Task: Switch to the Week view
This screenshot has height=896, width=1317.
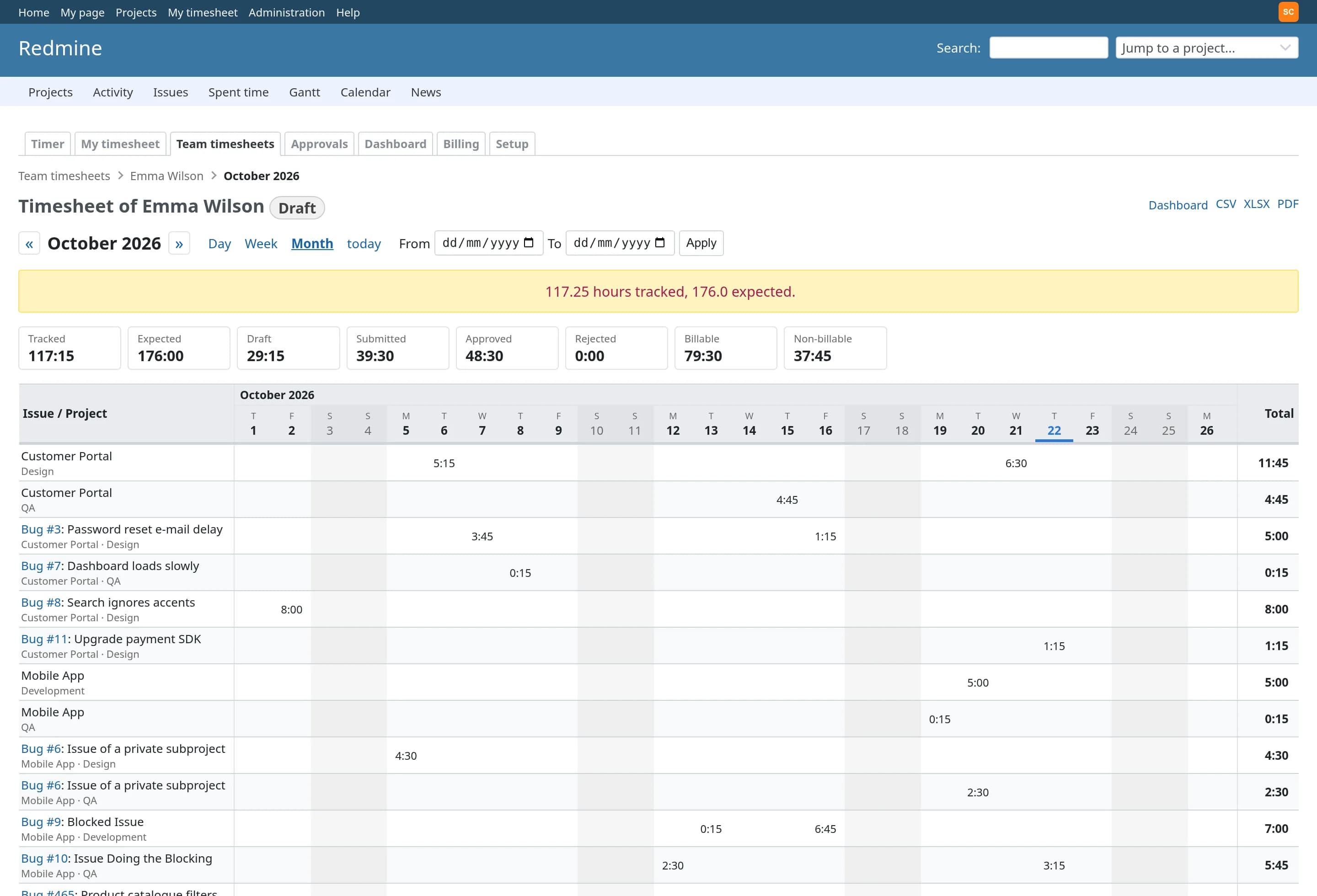Action: (261, 244)
